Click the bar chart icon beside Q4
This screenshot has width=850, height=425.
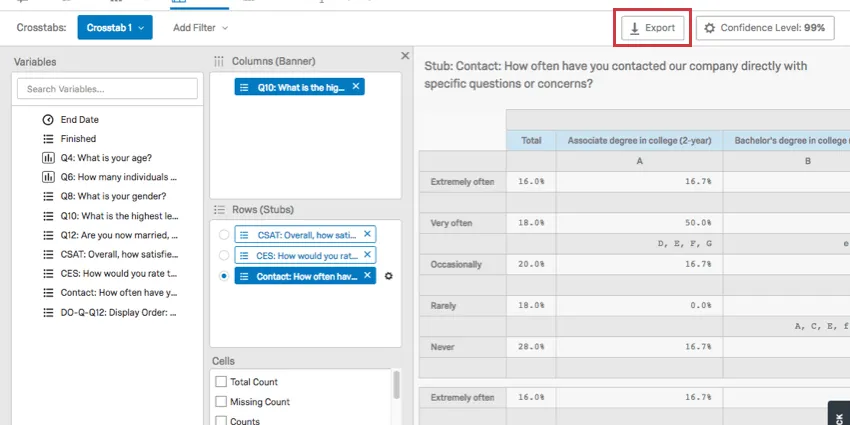pos(48,158)
